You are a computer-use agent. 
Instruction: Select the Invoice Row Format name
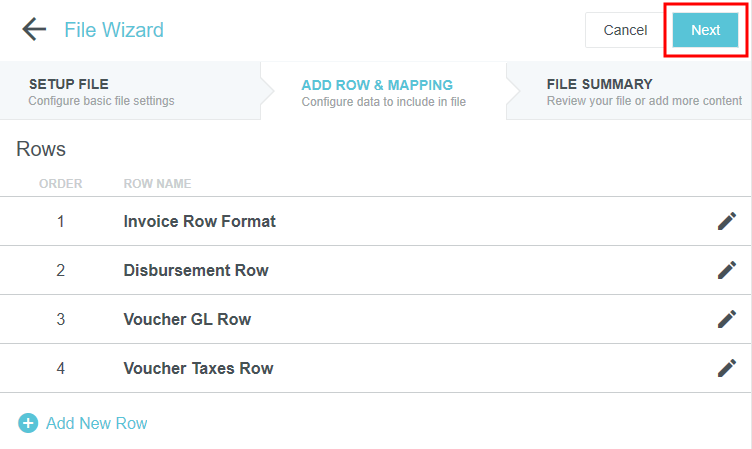pyautogui.click(x=199, y=221)
